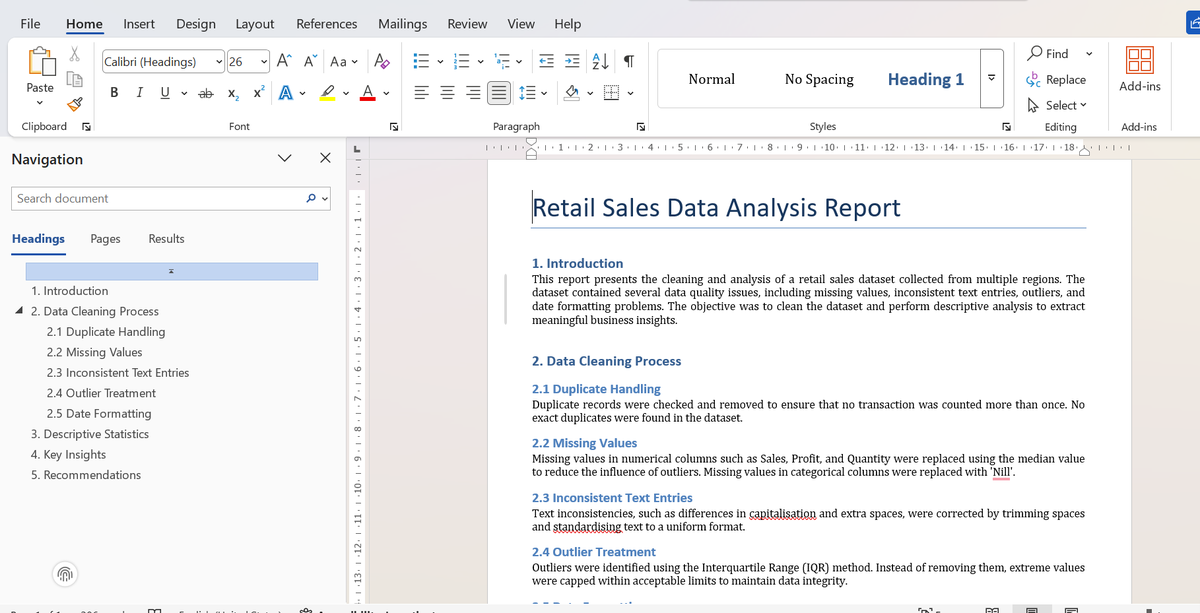The width and height of the screenshot is (1200, 613).
Task: Center align the text
Action: coord(447,92)
